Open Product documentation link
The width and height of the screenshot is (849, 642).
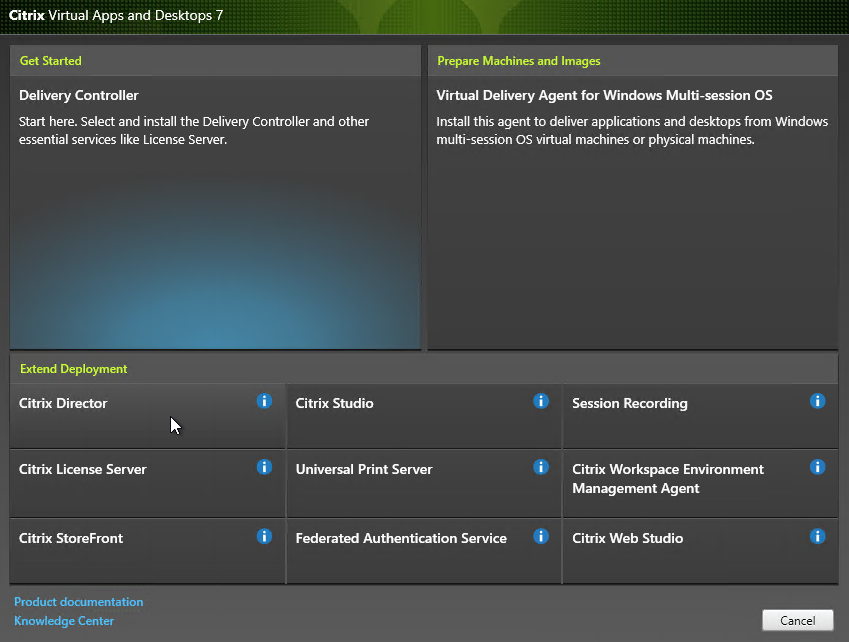click(x=79, y=602)
